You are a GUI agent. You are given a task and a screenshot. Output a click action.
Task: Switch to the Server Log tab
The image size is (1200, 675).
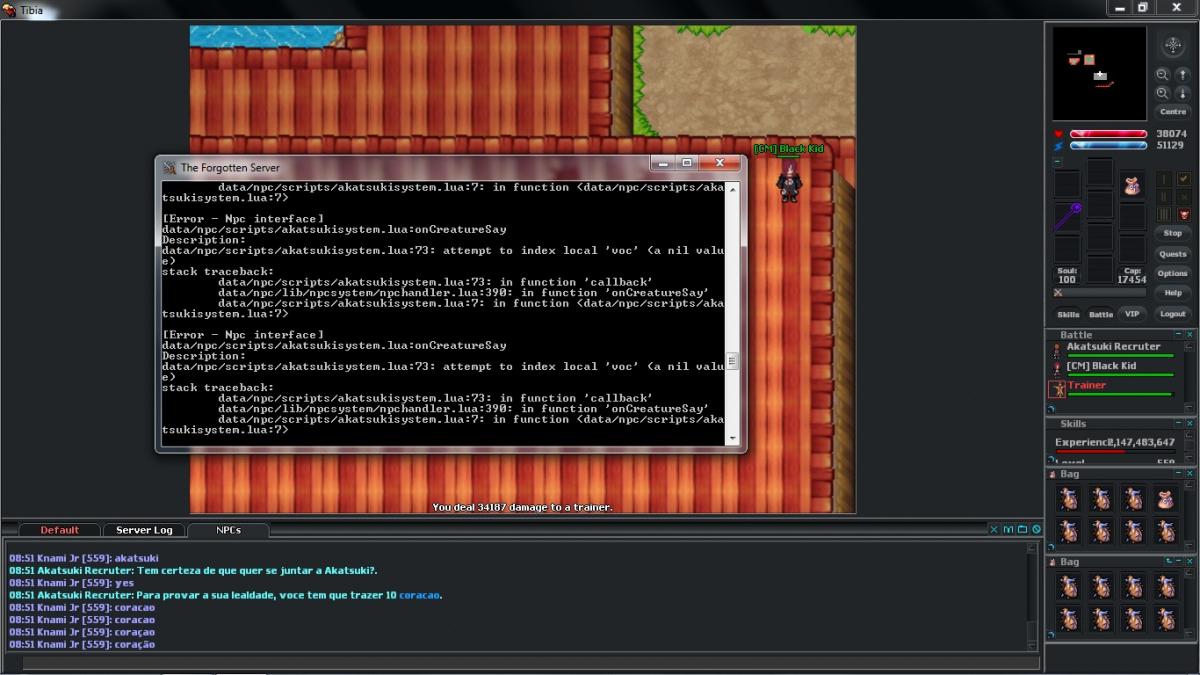pyautogui.click(x=144, y=530)
